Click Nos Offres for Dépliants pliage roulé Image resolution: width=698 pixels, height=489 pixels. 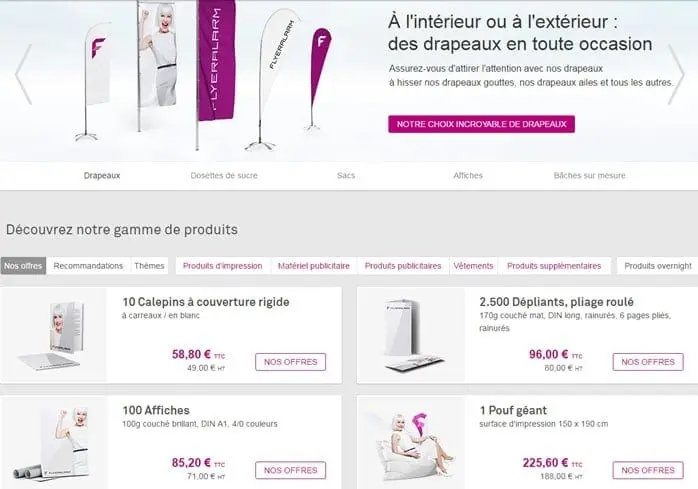[x=648, y=362]
